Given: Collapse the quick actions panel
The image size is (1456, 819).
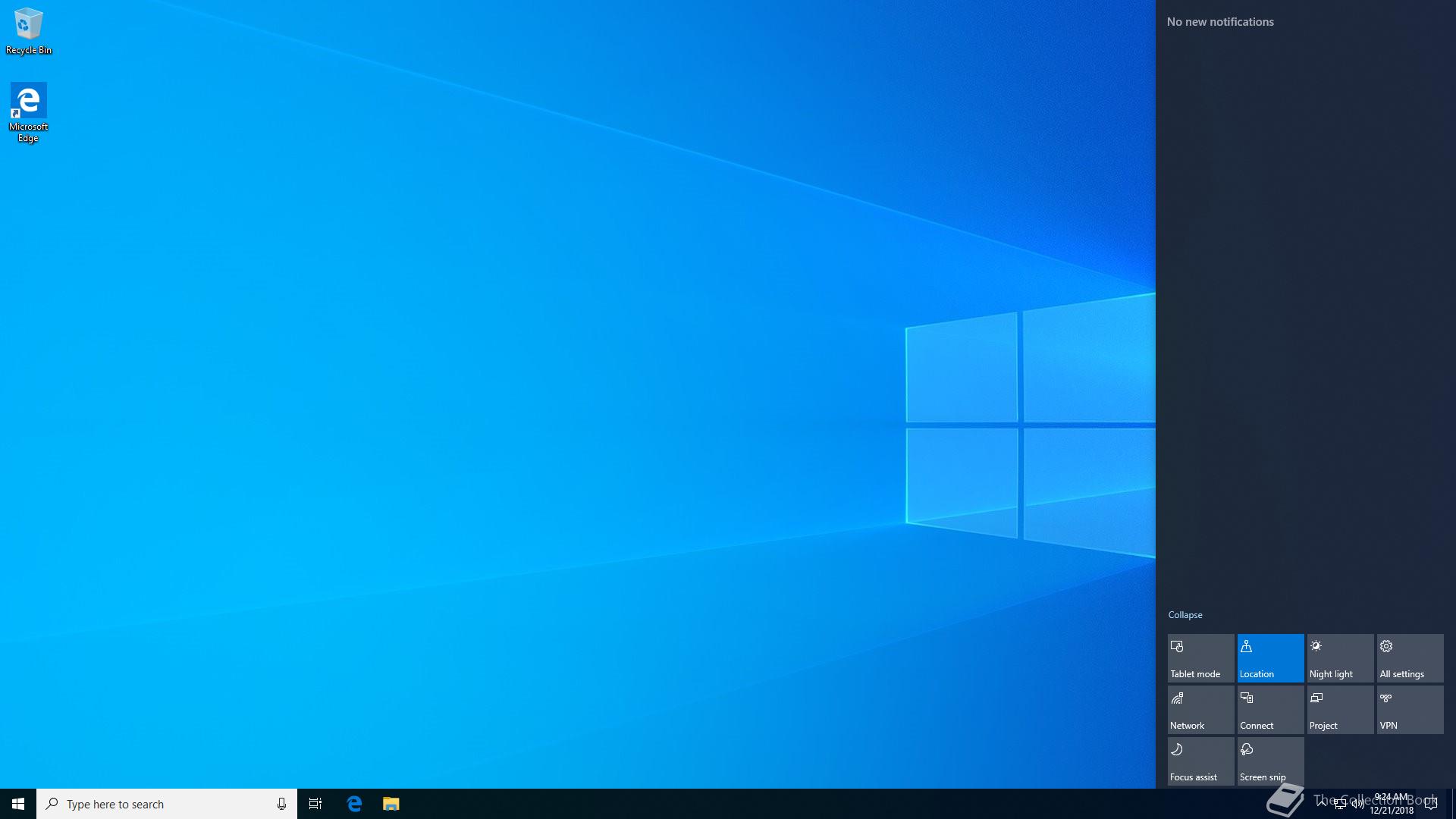Looking at the screenshot, I should click(x=1185, y=615).
